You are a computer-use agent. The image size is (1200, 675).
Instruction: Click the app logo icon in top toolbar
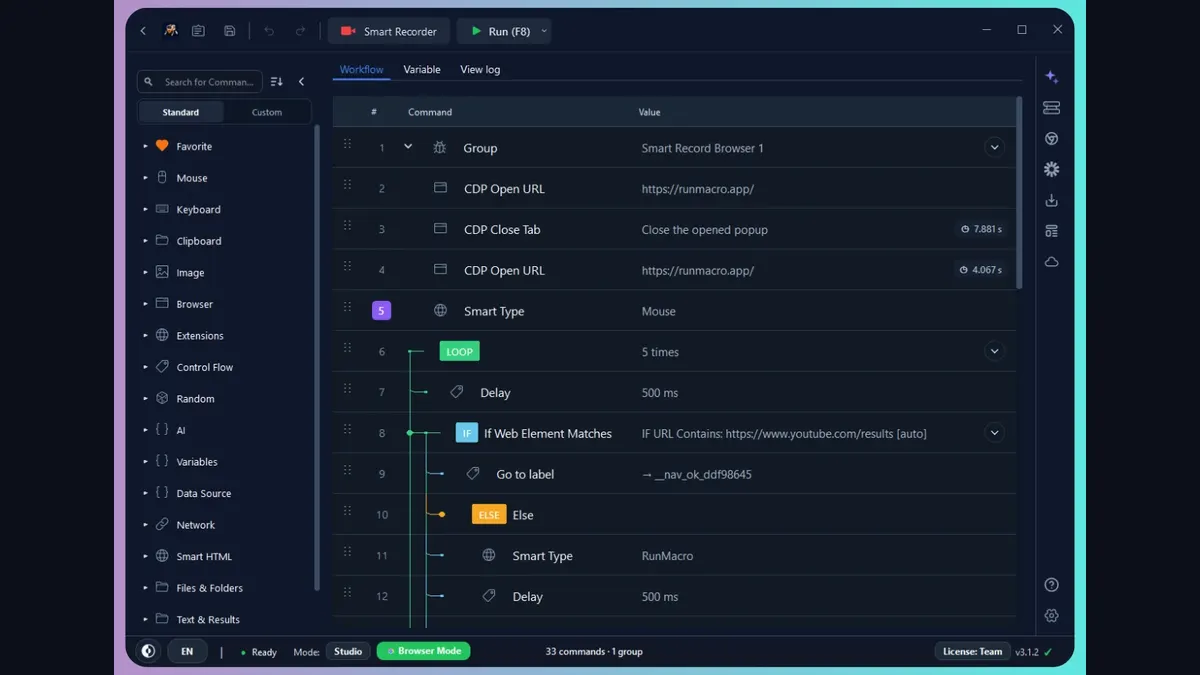171,31
